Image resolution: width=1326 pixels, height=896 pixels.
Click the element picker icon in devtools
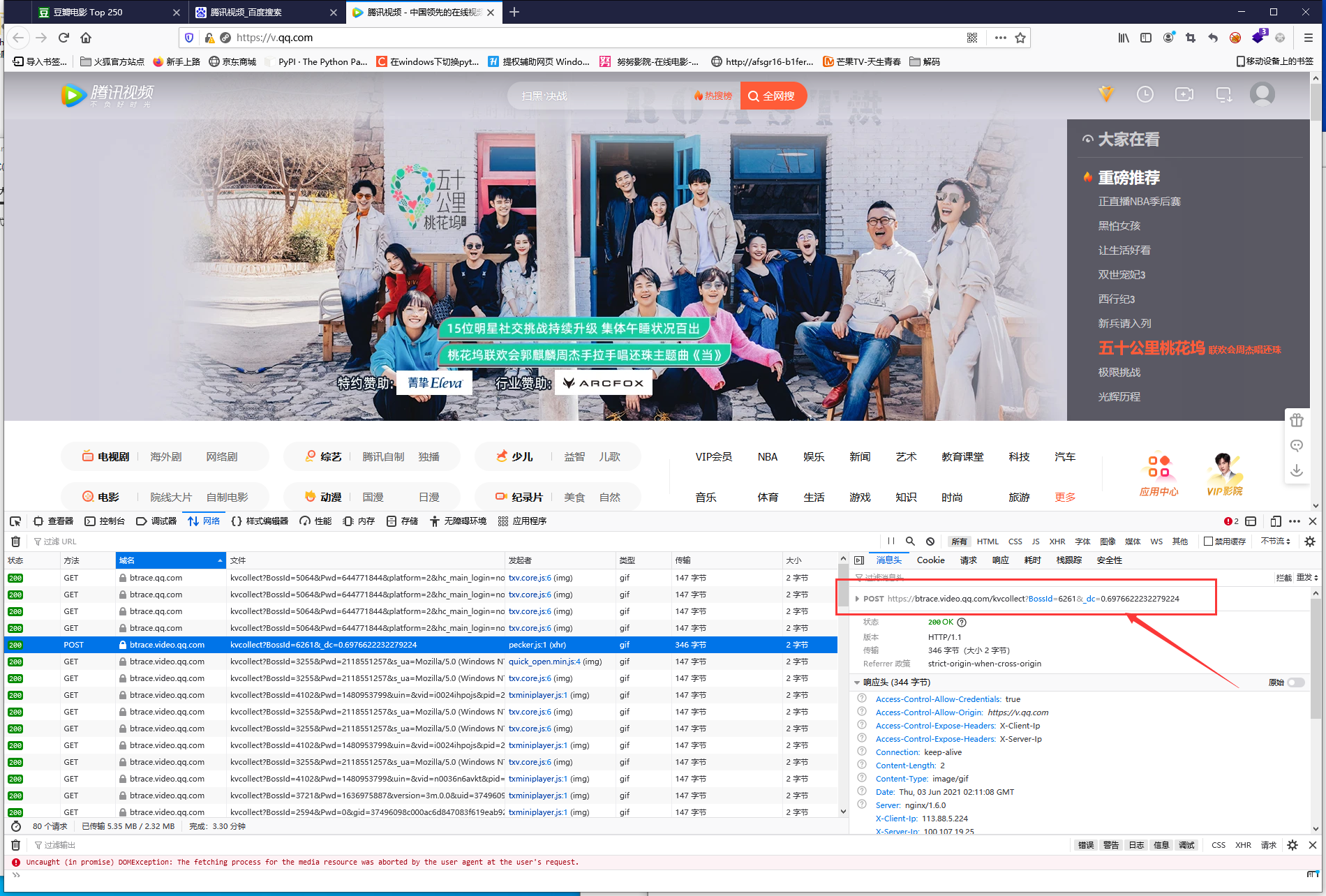[x=15, y=521]
